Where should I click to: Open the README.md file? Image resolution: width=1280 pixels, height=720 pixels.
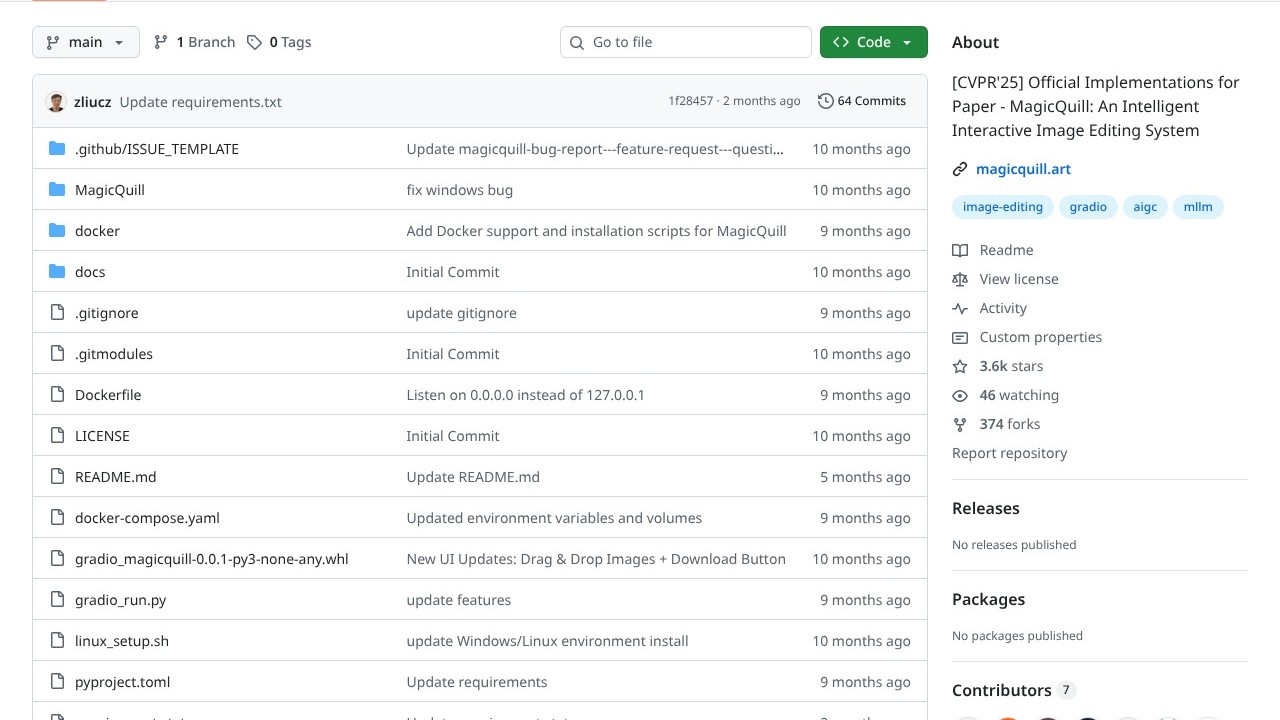pos(115,477)
